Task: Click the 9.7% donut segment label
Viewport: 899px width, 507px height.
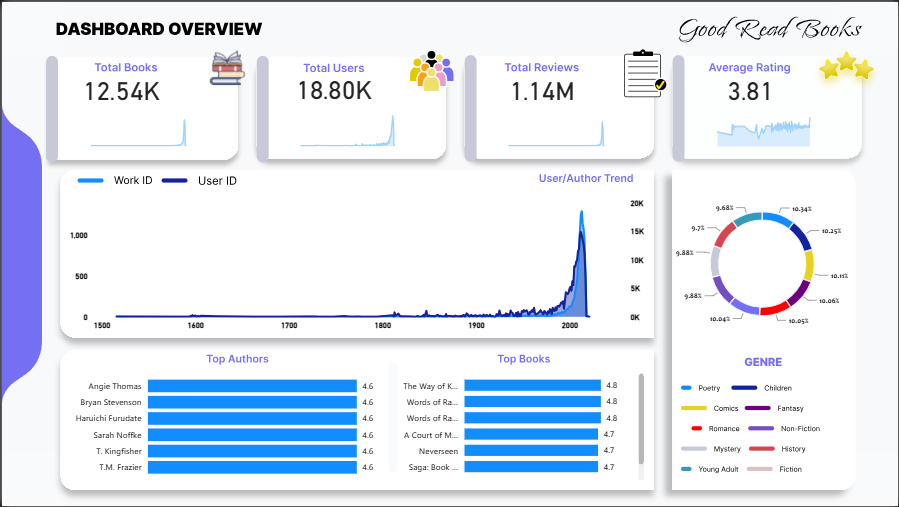Action: pos(698,228)
